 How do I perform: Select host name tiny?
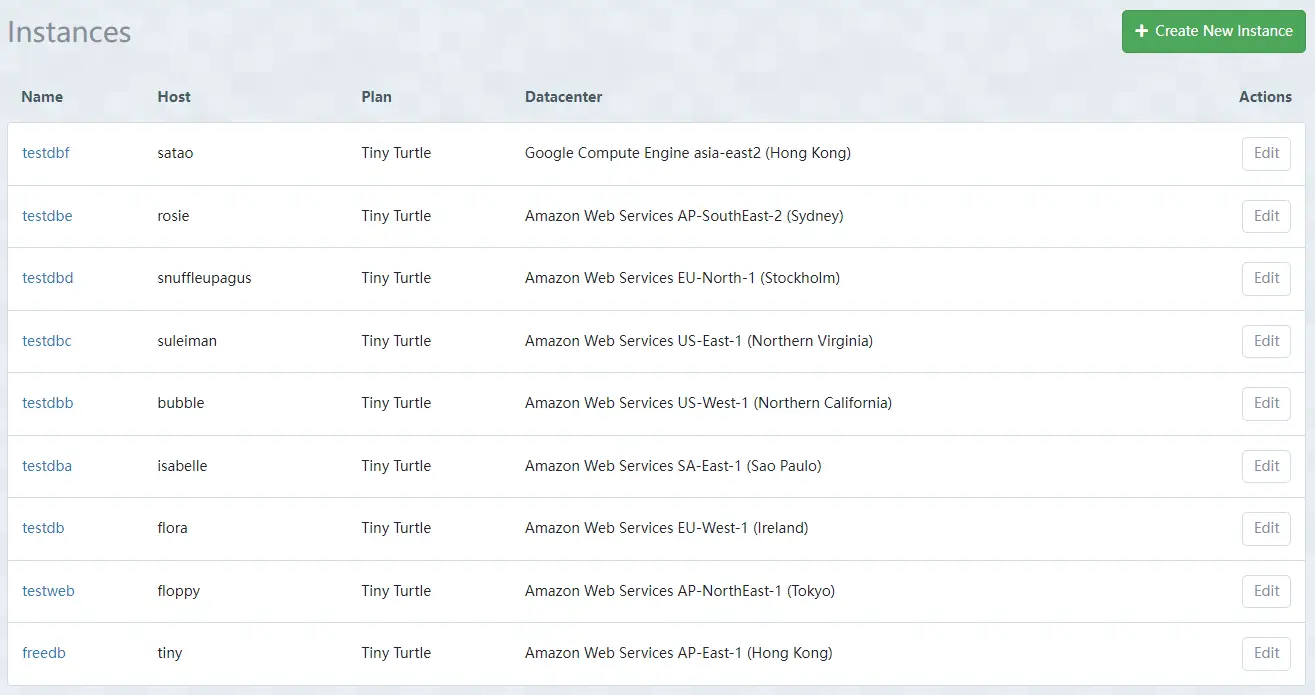point(170,653)
